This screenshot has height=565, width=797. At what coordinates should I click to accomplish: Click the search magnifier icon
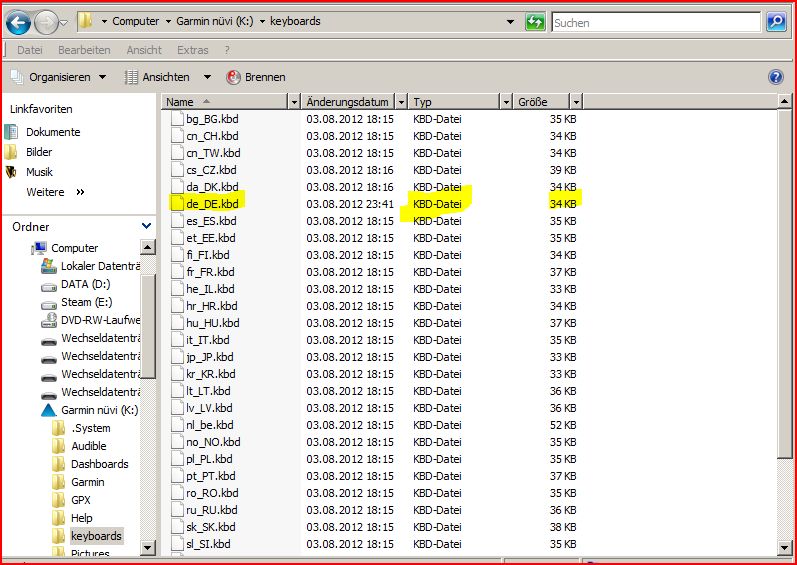776,21
